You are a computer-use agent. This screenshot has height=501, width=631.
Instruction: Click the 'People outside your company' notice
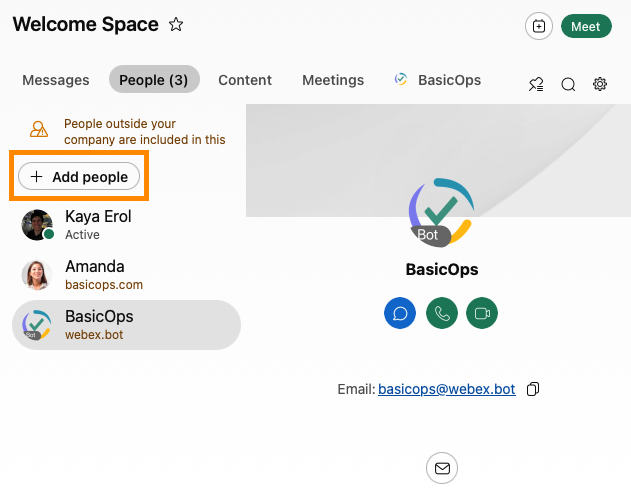coord(144,131)
